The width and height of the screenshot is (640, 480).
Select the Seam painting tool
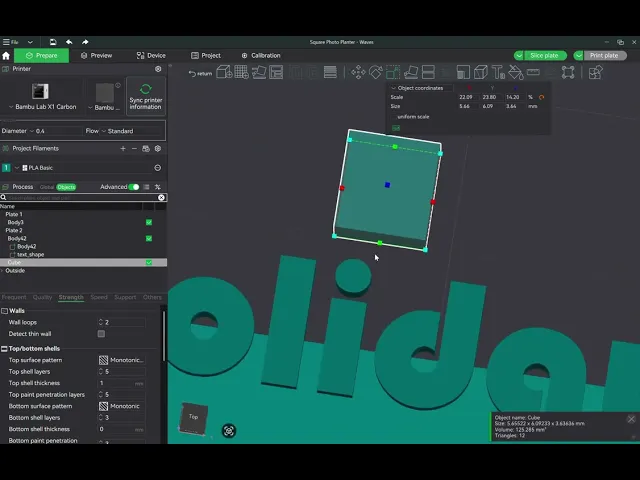[481, 72]
